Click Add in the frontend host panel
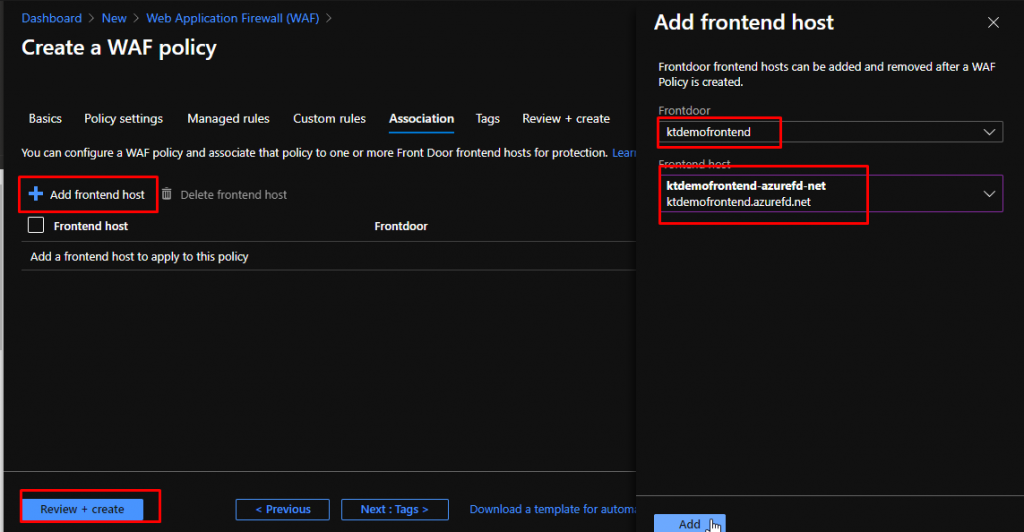 pos(690,524)
